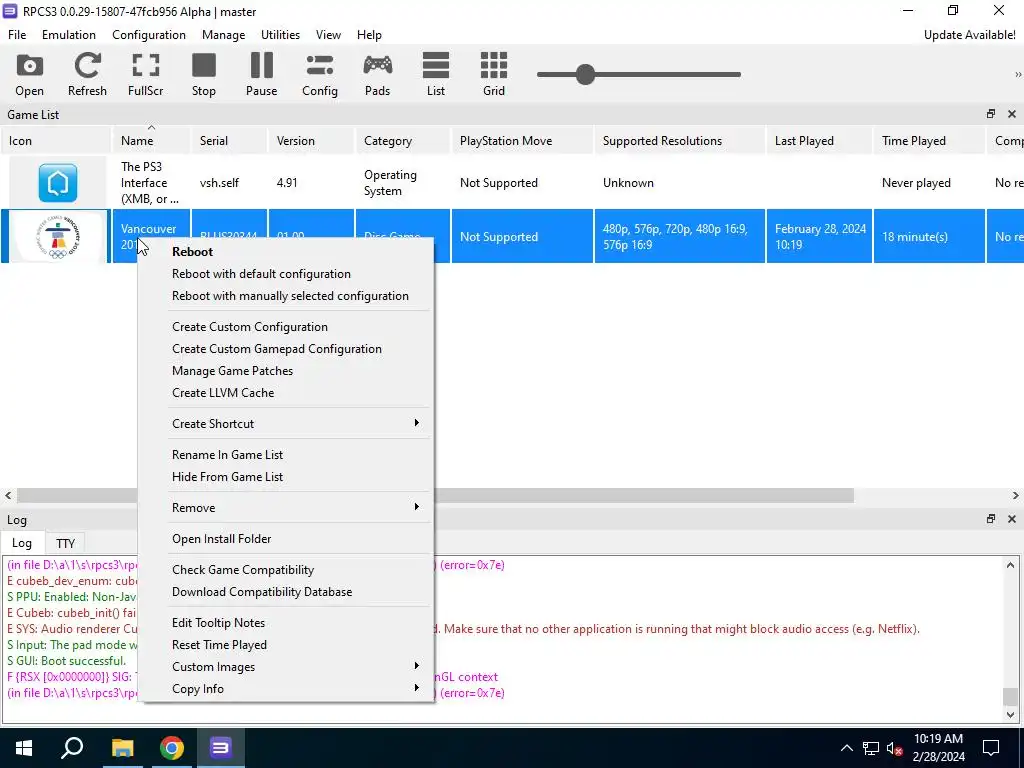Select Check Game Compatibility
The height and width of the screenshot is (768, 1024).
point(286,569)
